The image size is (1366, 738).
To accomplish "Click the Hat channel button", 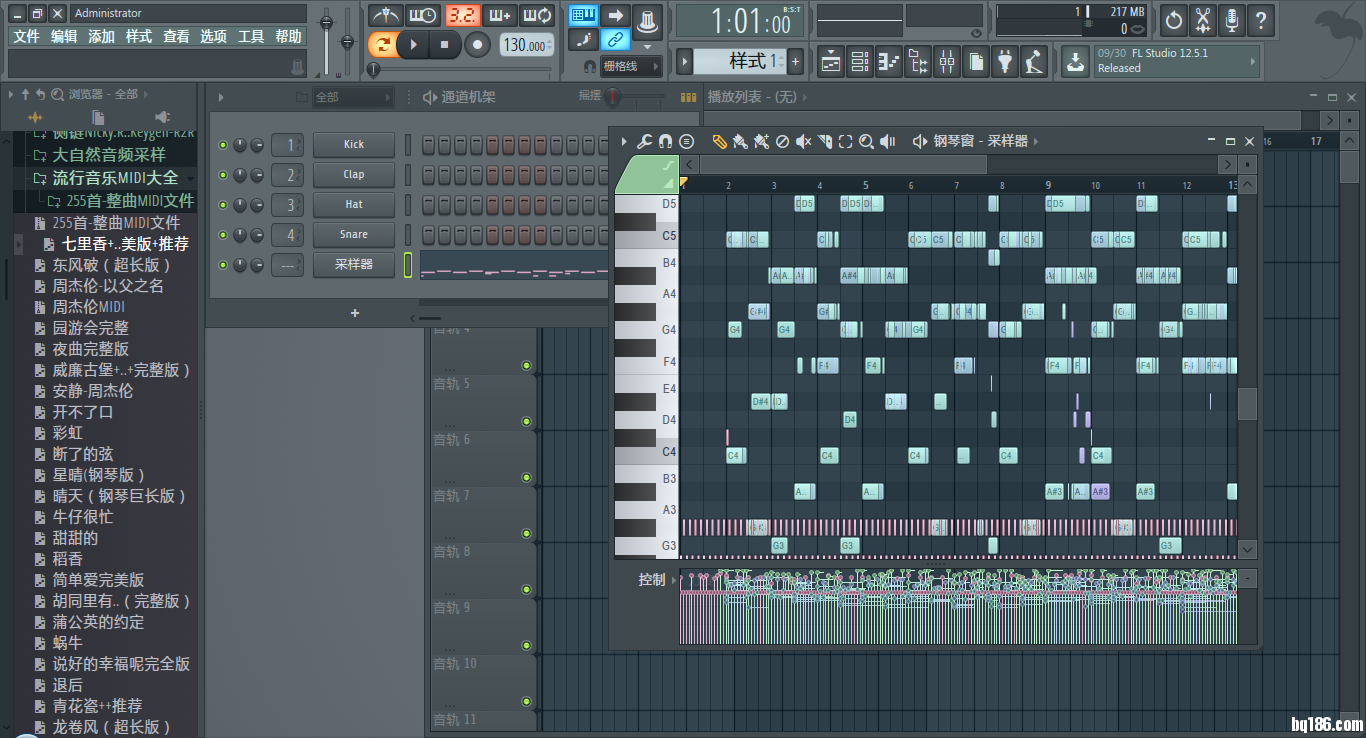I will [x=354, y=205].
